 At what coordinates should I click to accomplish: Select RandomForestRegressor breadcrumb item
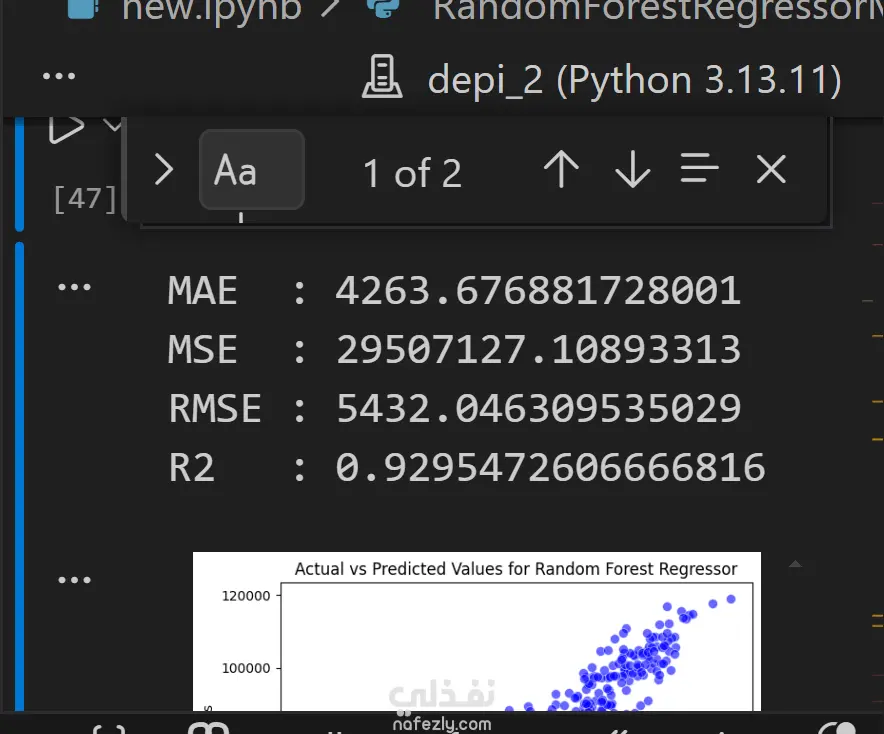658,10
